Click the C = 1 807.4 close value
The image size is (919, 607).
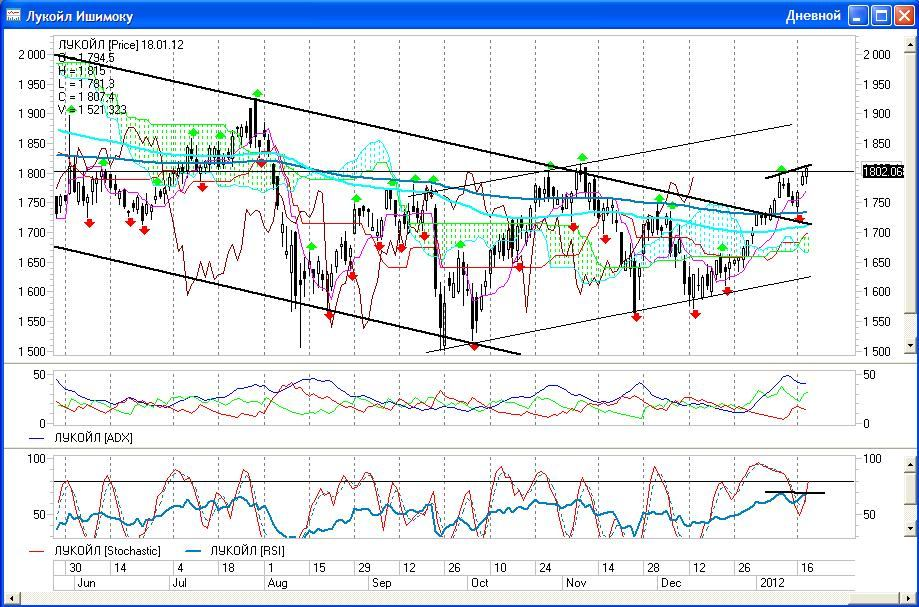(86, 97)
